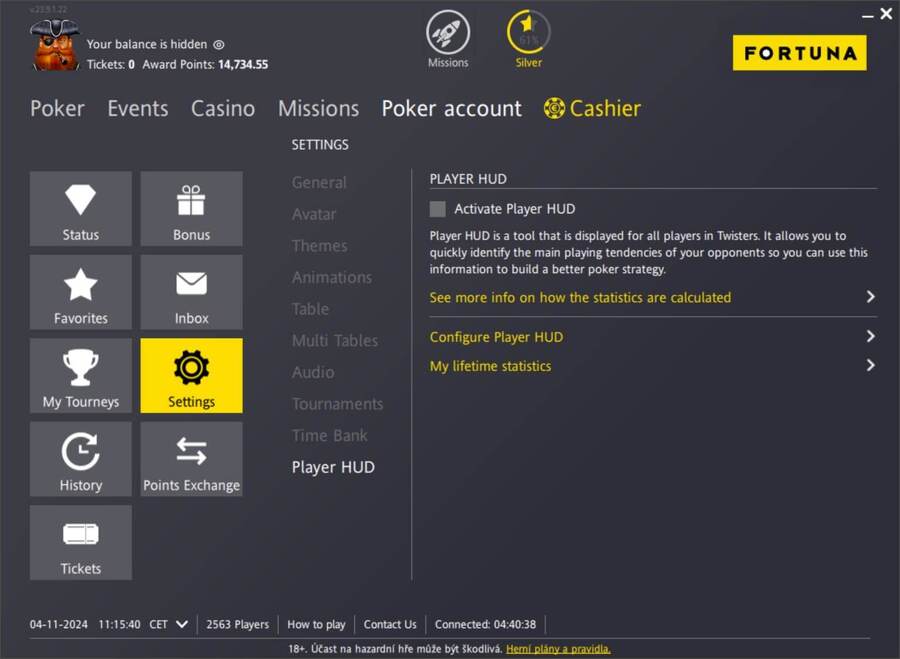900x659 pixels.
Task: Select Player HUD settings category
Action: [x=333, y=467]
